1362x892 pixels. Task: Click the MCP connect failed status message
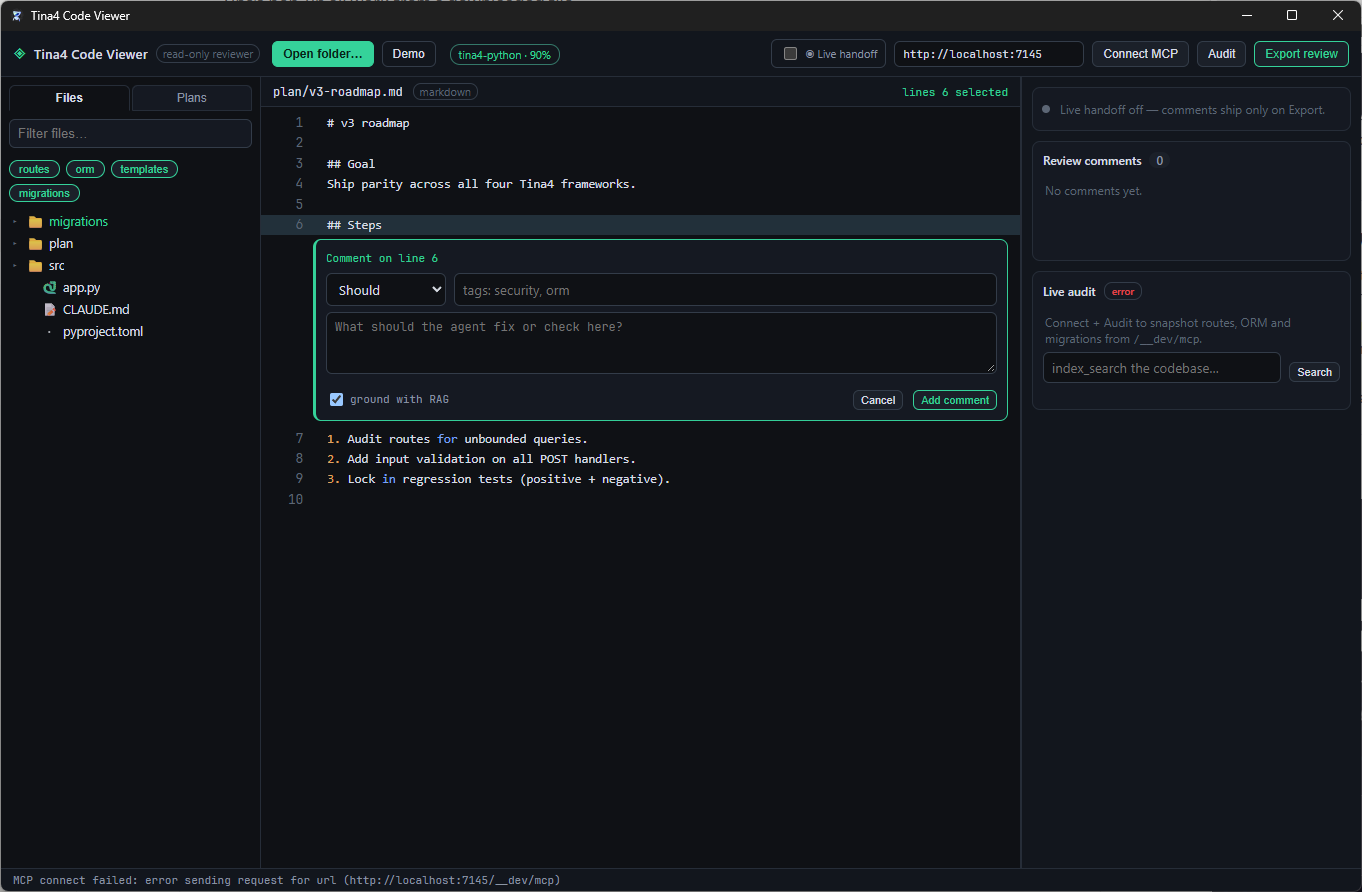[287, 881]
